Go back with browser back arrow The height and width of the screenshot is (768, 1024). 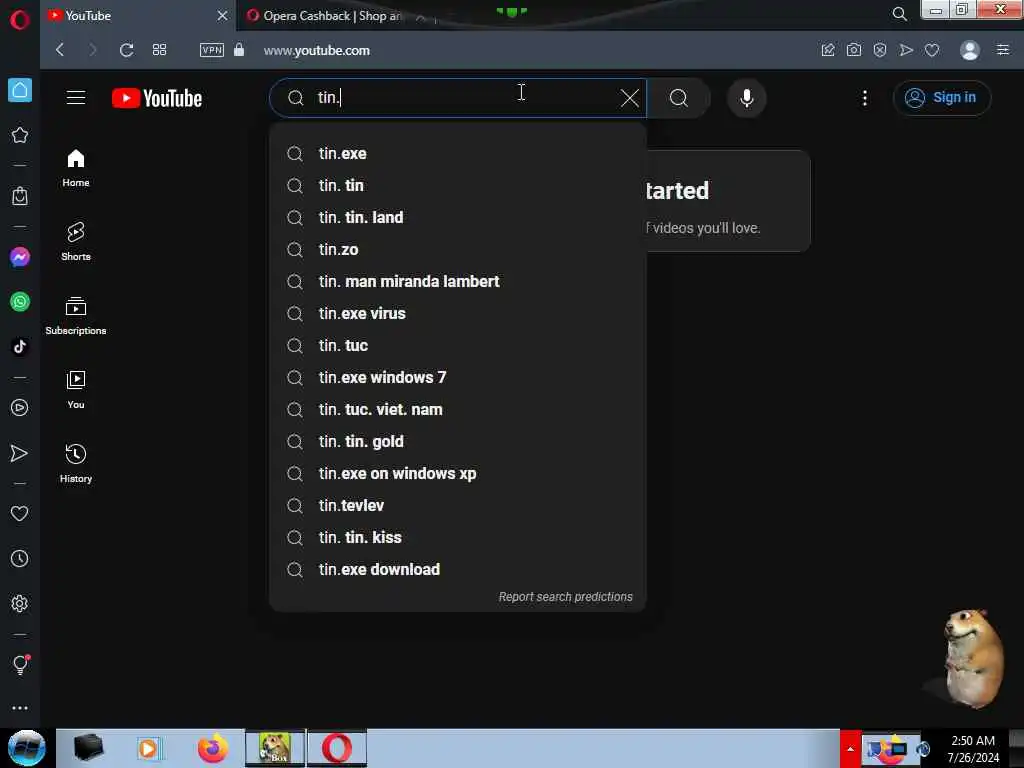pos(60,50)
